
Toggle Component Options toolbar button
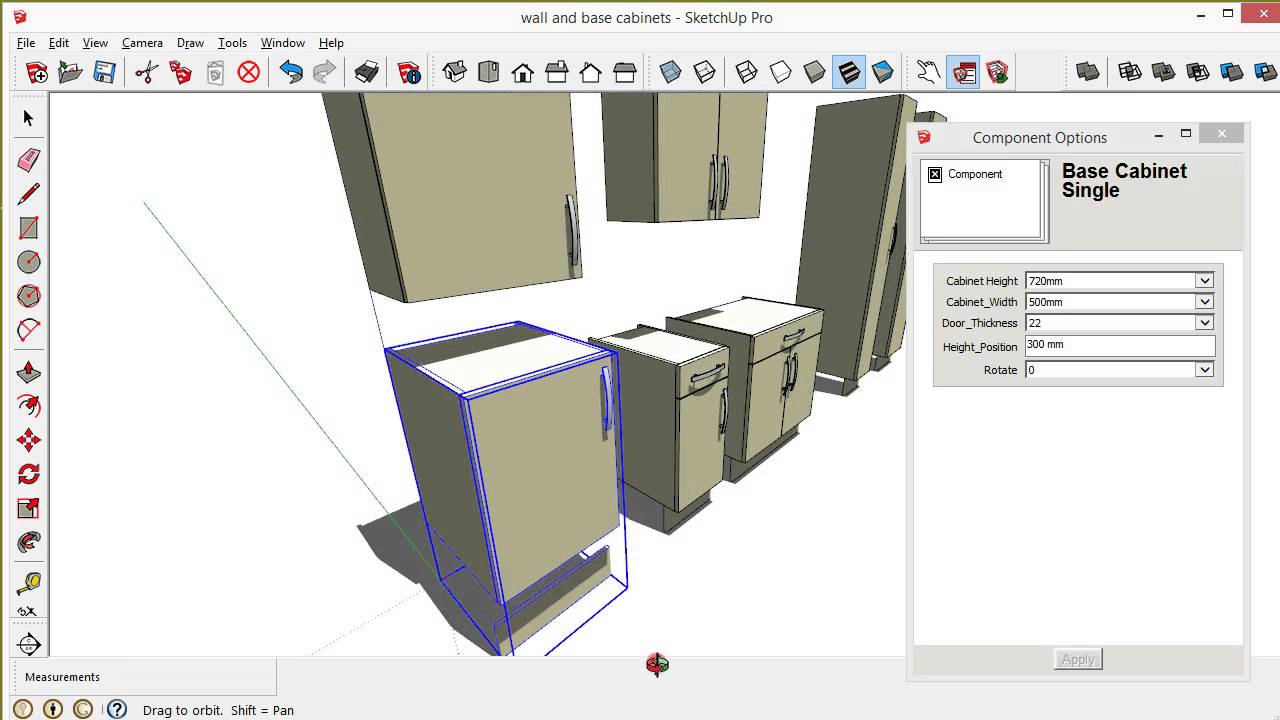tap(963, 72)
